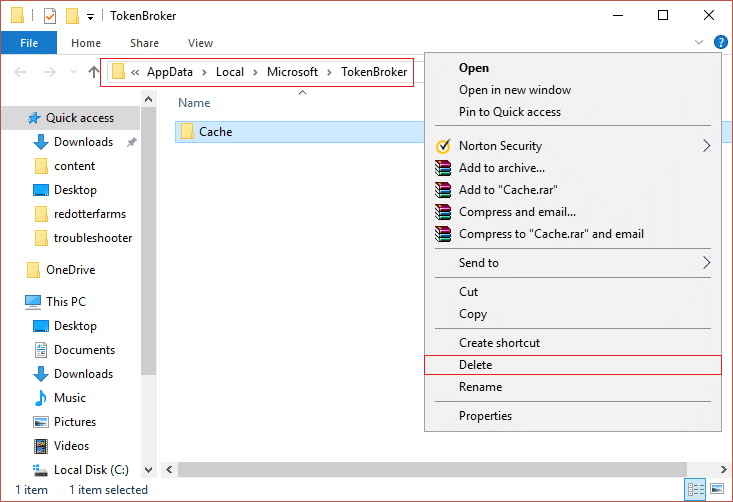Switch to details view icon in status bar

point(695,489)
